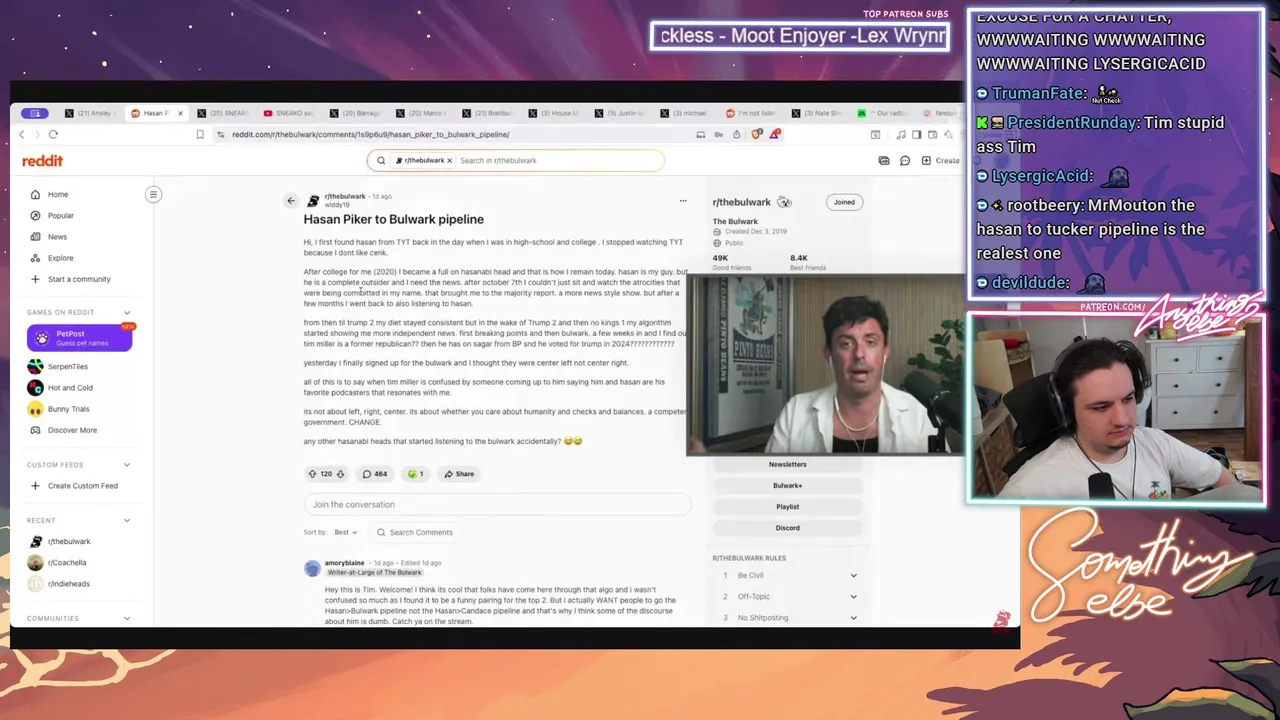
Task: Toggle the browser sidebar panel icon
Action: (x=916, y=134)
